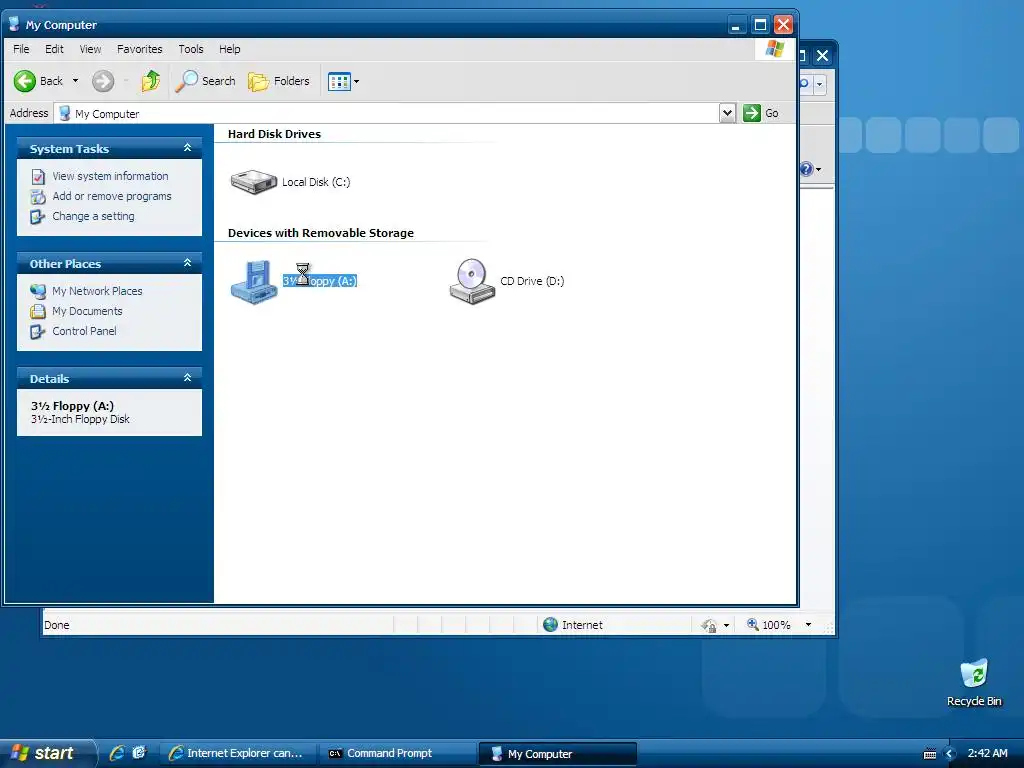1024x768 pixels.
Task: Expand the Address bar dropdown
Action: (727, 113)
